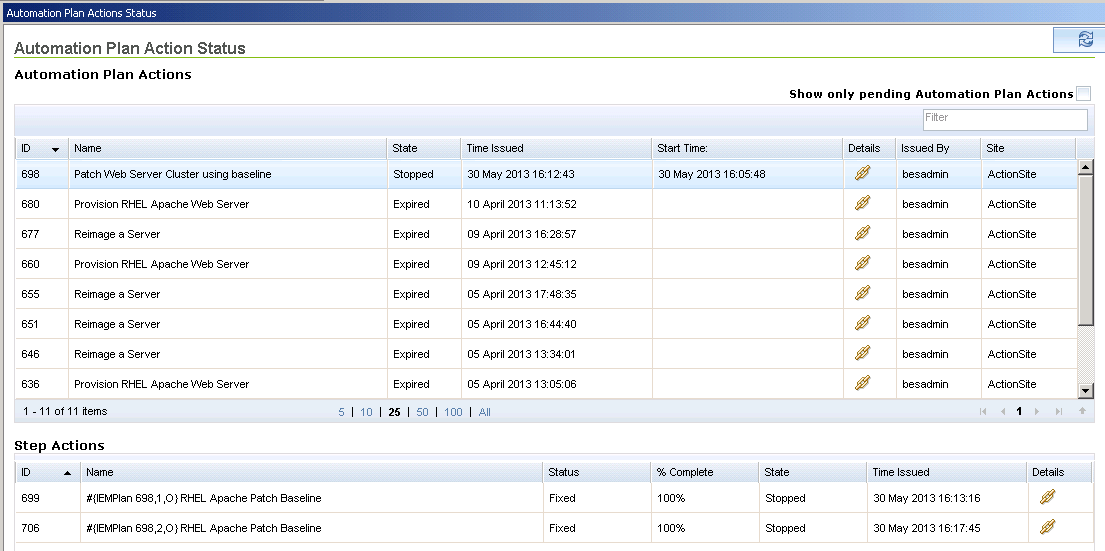This screenshot has width=1105, height=551.
Task: Click the plan actions vertical scrollbar thumb
Action: pyautogui.click(x=1085, y=249)
